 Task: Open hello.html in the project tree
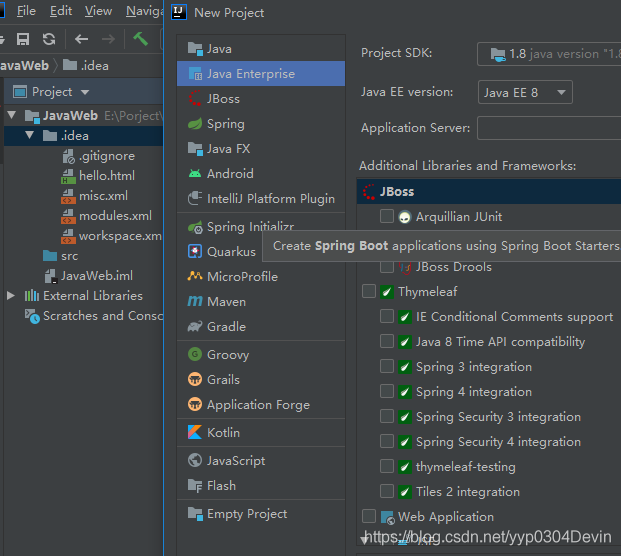click(106, 176)
